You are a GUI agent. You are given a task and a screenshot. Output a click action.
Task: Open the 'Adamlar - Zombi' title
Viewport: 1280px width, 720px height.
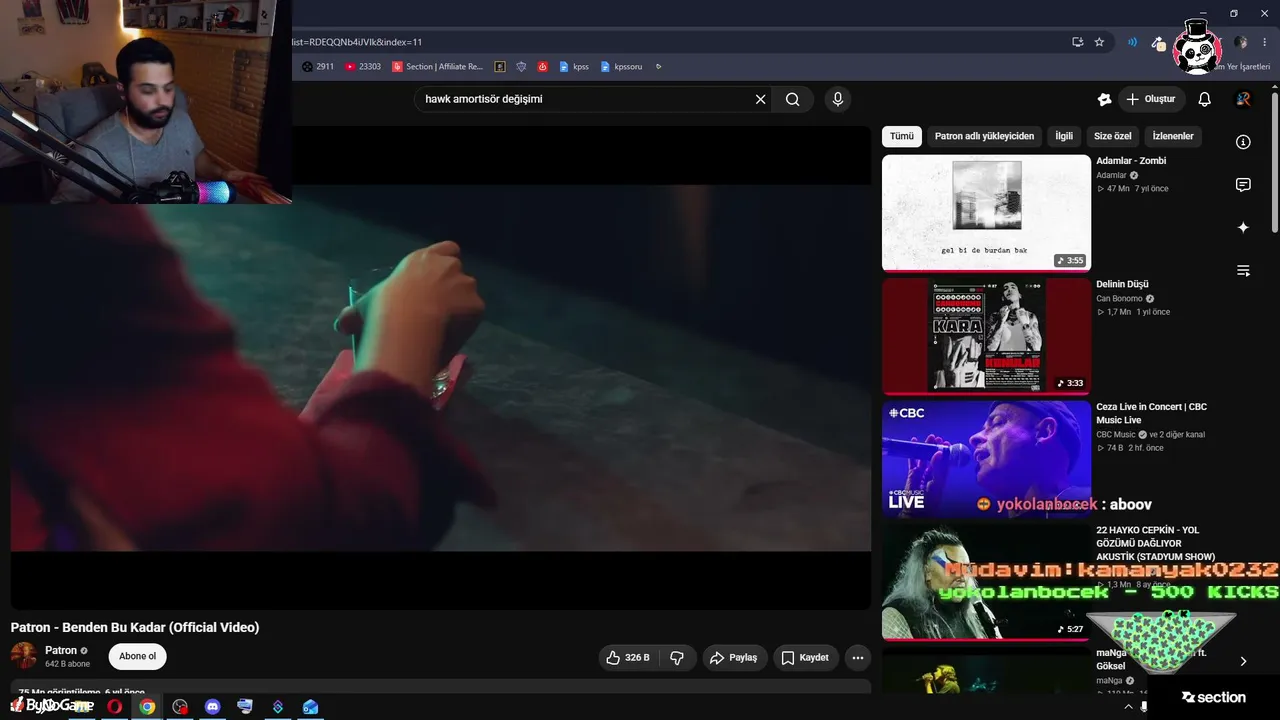pyautogui.click(x=1131, y=161)
